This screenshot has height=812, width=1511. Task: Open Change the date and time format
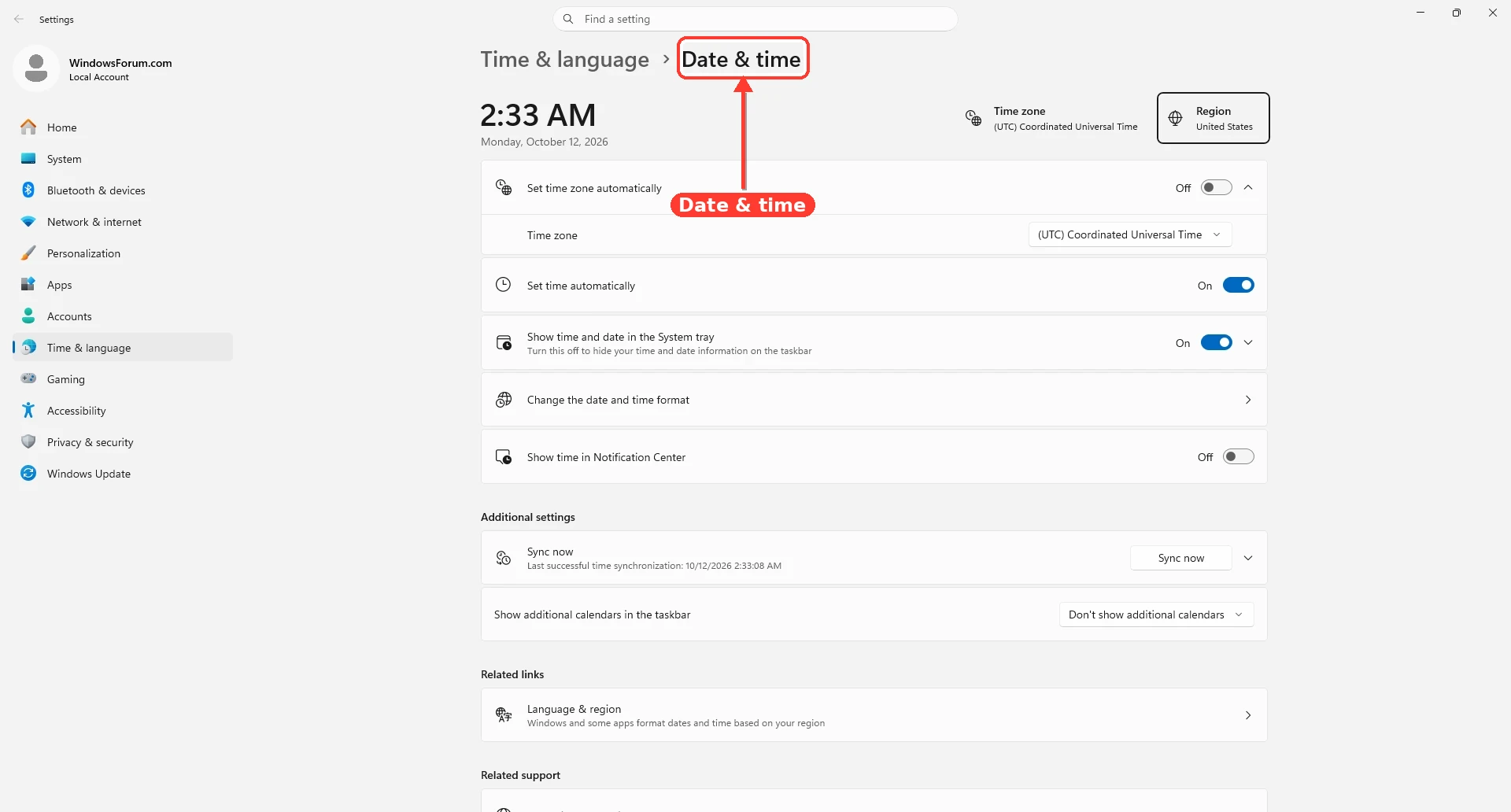pos(874,400)
